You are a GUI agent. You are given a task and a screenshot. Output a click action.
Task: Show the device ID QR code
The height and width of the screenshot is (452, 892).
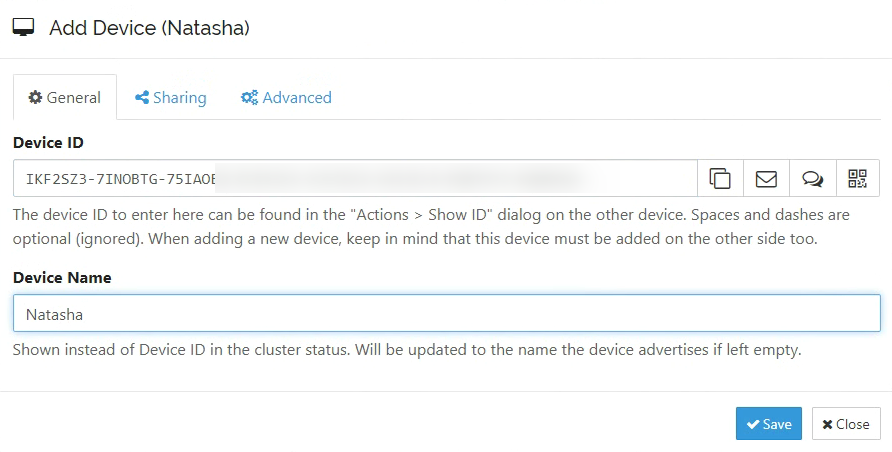pyautogui.click(x=857, y=179)
